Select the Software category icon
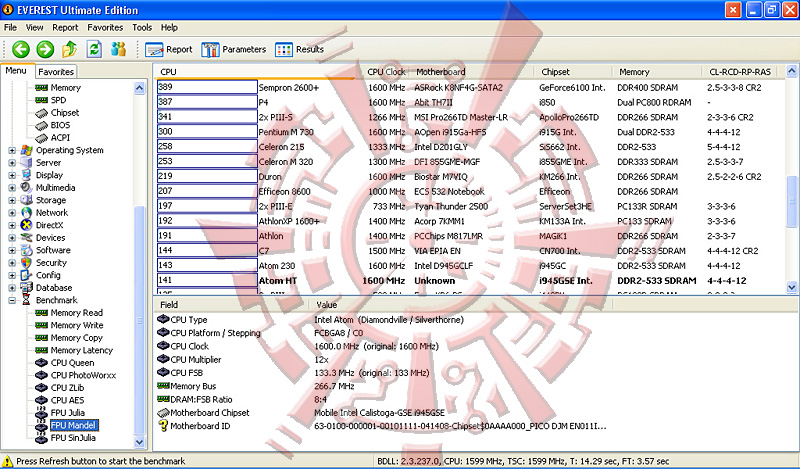This screenshot has width=800, height=469. pyautogui.click(x=27, y=251)
